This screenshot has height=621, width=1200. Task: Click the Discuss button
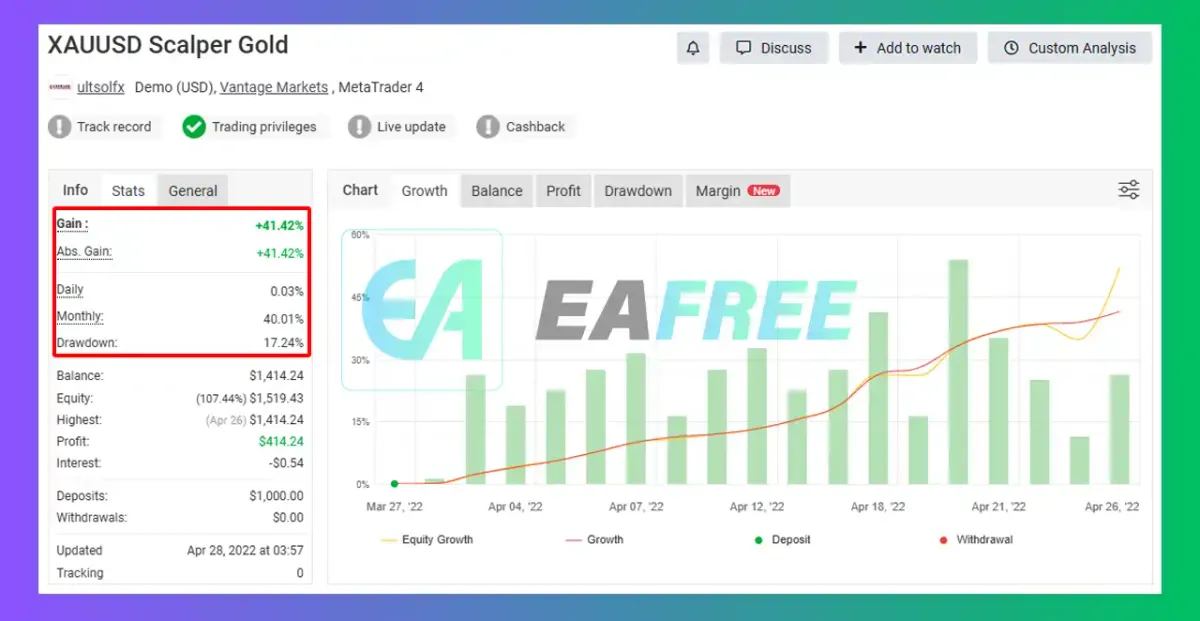click(x=774, y=48)
